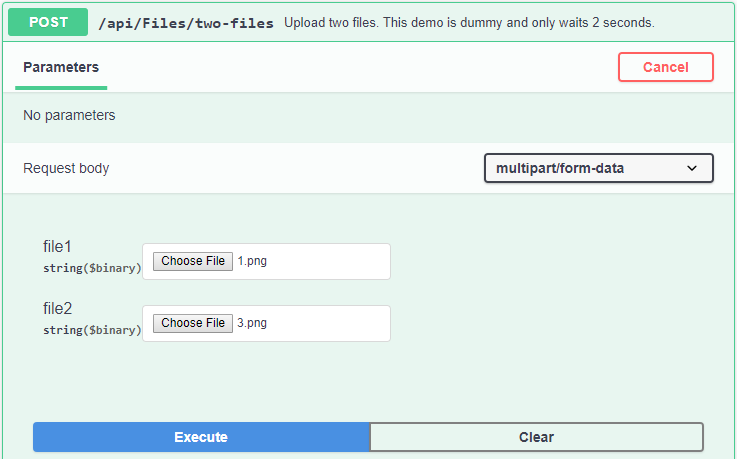Click the file1 field label
The height and width of the screenshot is (459, 737).
point(57,246)
